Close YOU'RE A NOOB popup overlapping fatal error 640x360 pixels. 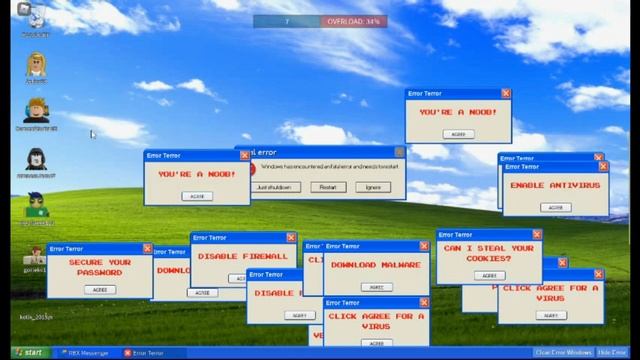coord(244,156)
